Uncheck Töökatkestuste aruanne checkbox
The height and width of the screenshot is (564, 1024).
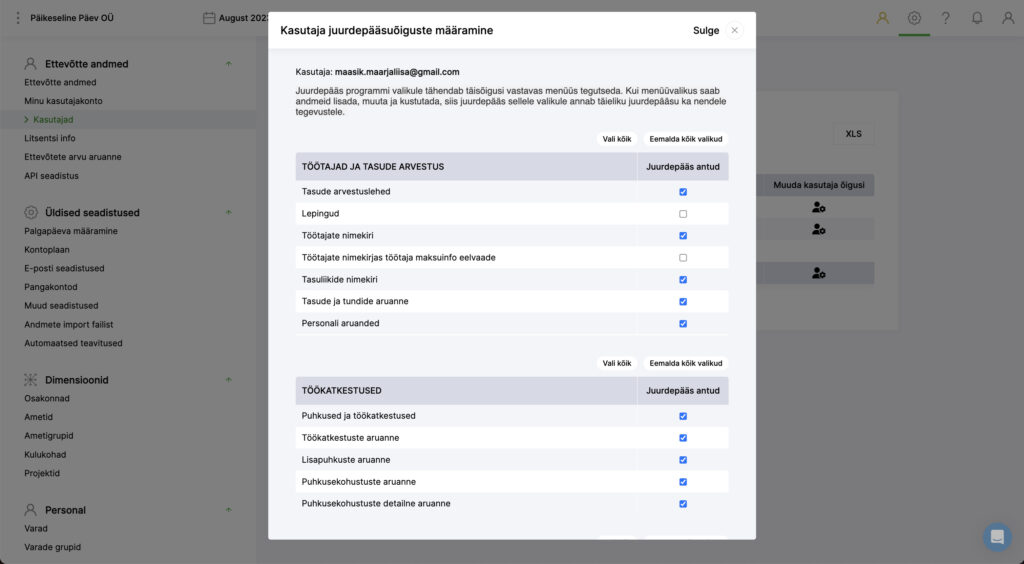coord(682,438)
